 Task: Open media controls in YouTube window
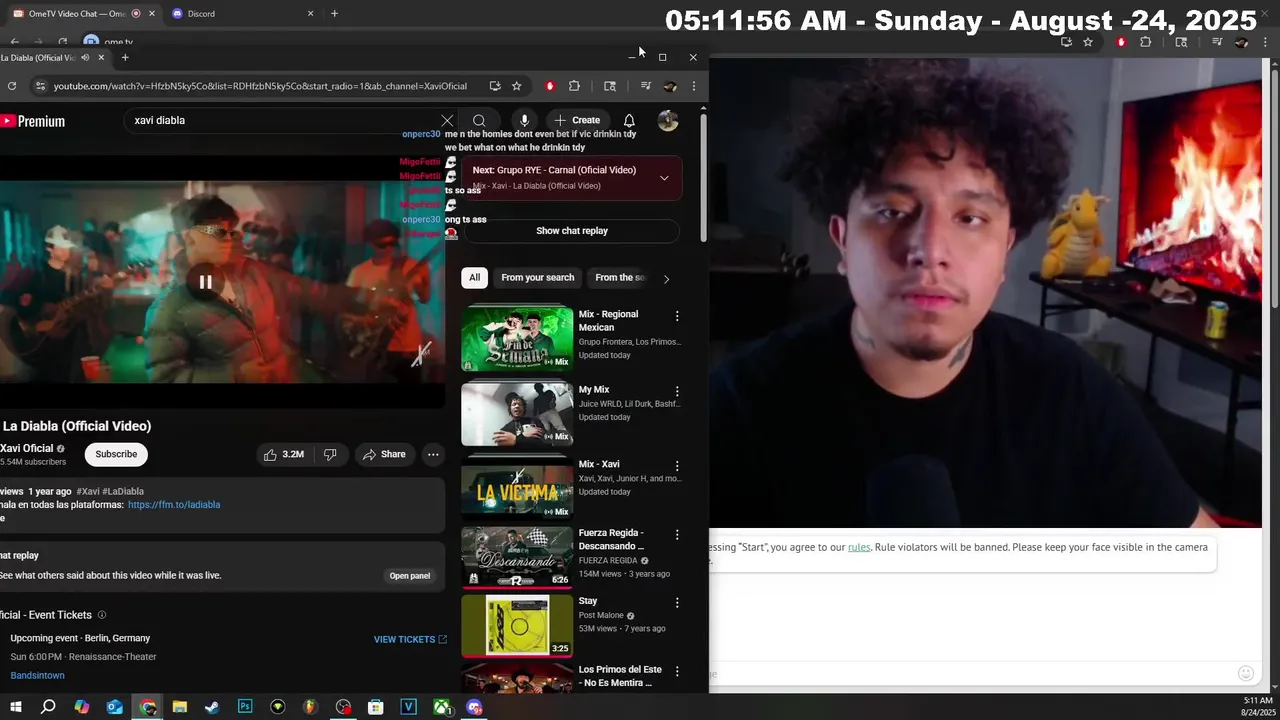[x=646, y=86]
